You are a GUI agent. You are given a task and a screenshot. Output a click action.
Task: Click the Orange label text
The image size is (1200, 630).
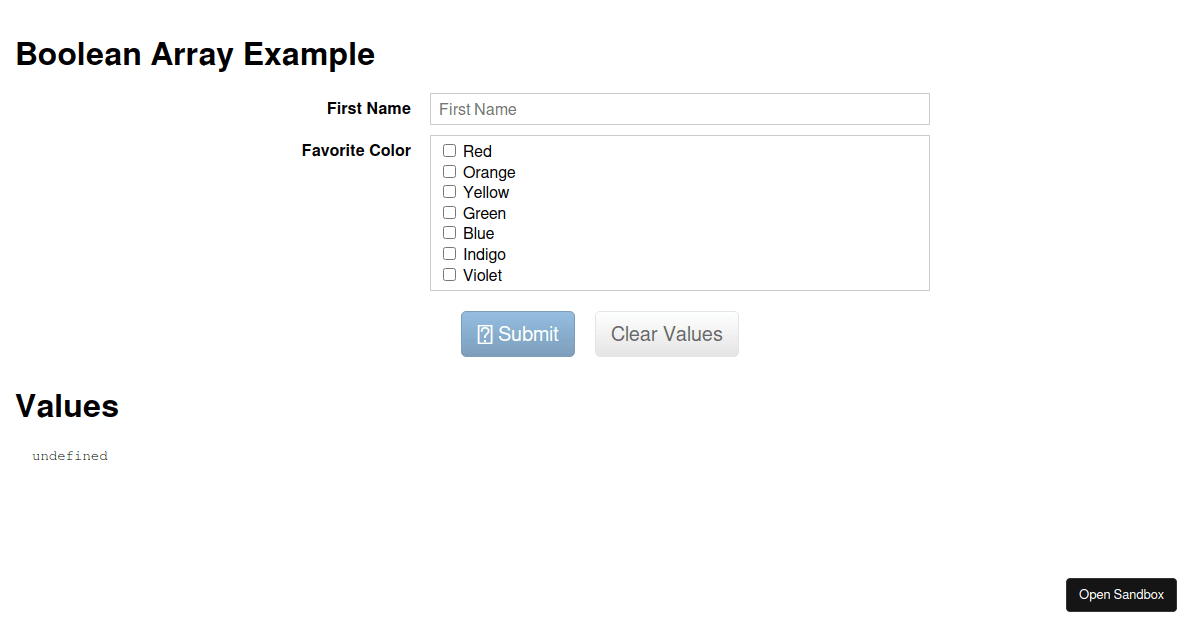click(x=490, y=172)
